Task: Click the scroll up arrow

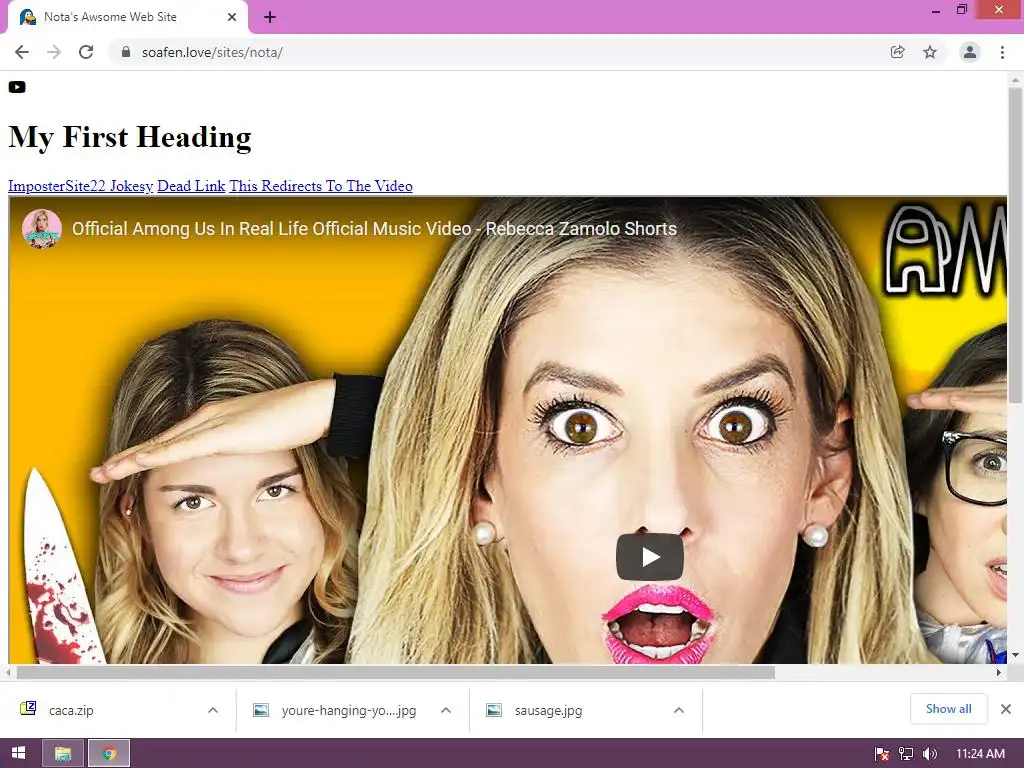Action: [x=1016, y=79]
